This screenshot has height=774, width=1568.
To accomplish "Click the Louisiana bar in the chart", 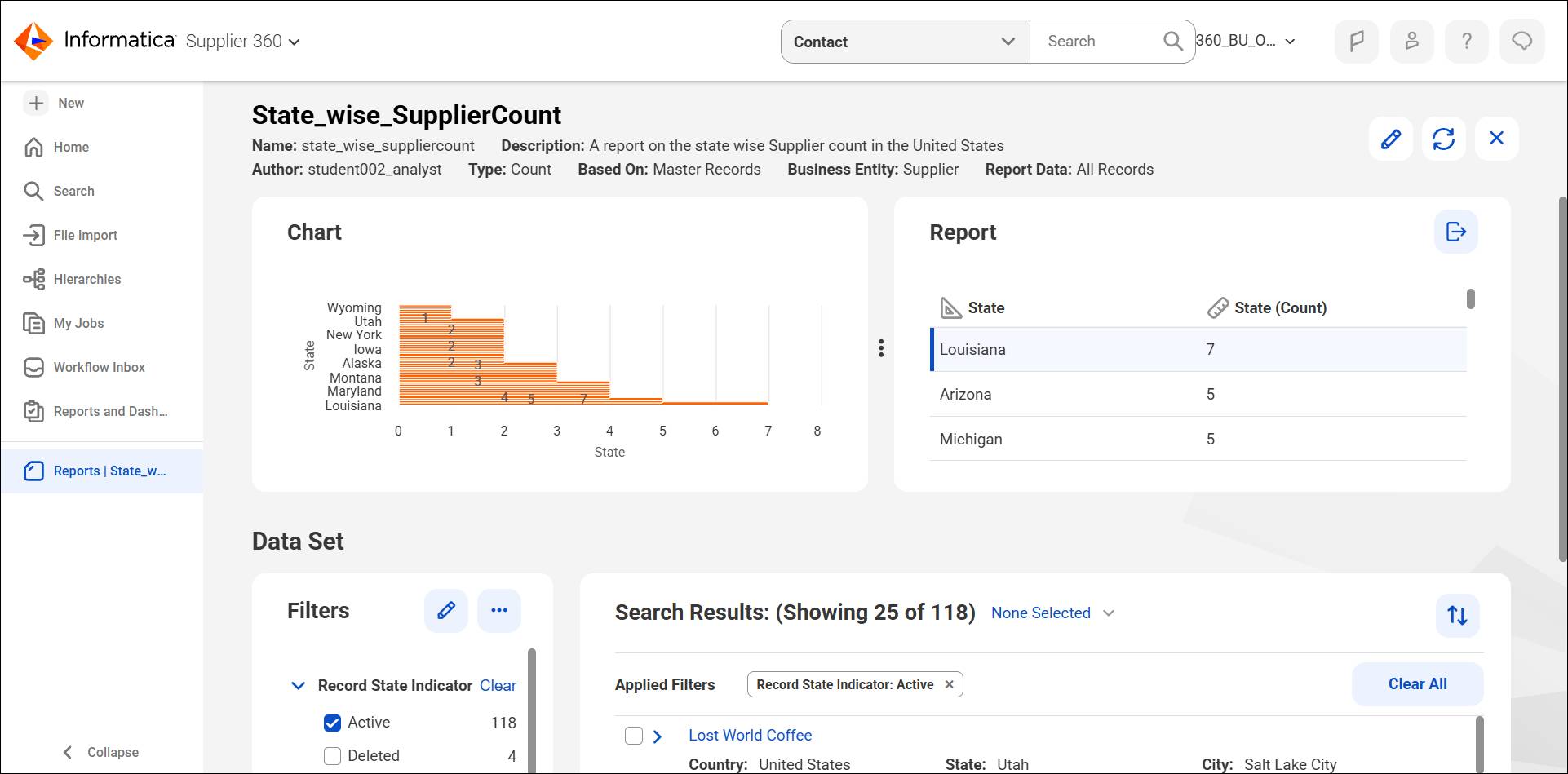I will [x=582, y=402].
